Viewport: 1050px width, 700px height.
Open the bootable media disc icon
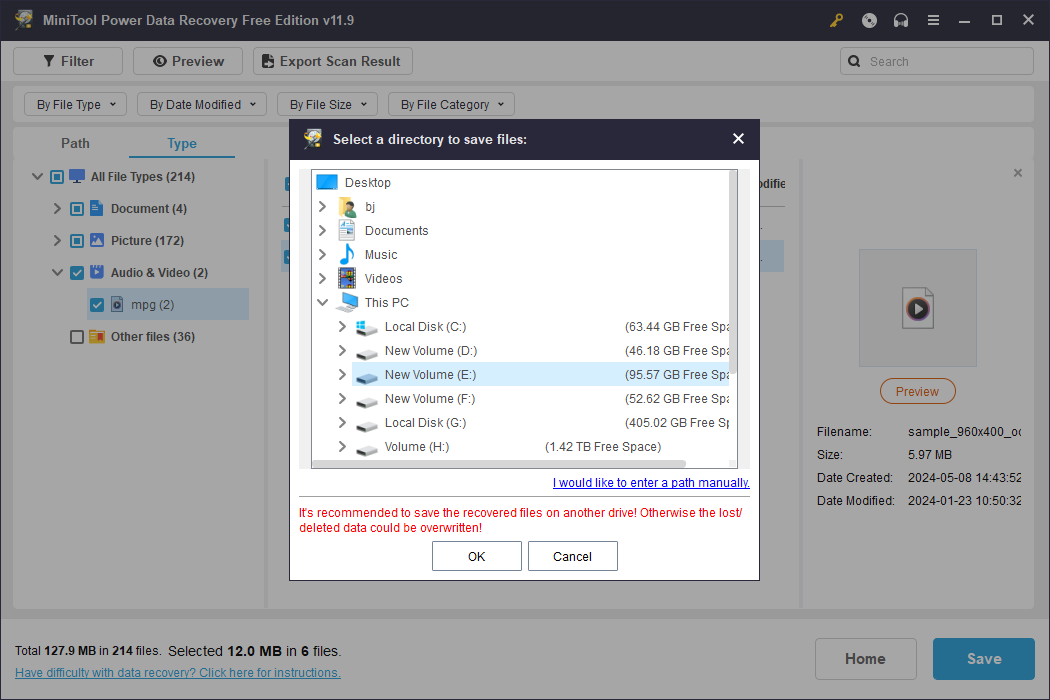[x=869, y=20]
